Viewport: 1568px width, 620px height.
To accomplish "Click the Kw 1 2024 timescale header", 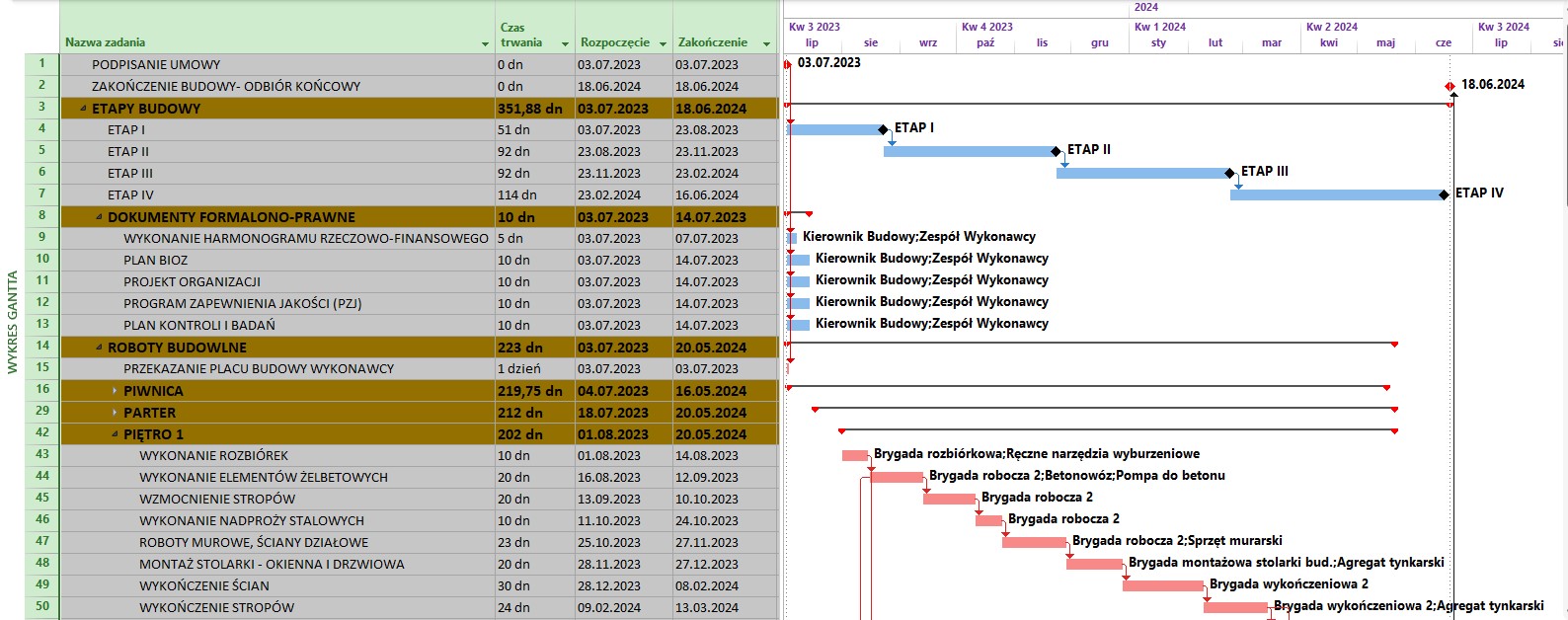I will 1159,27.
